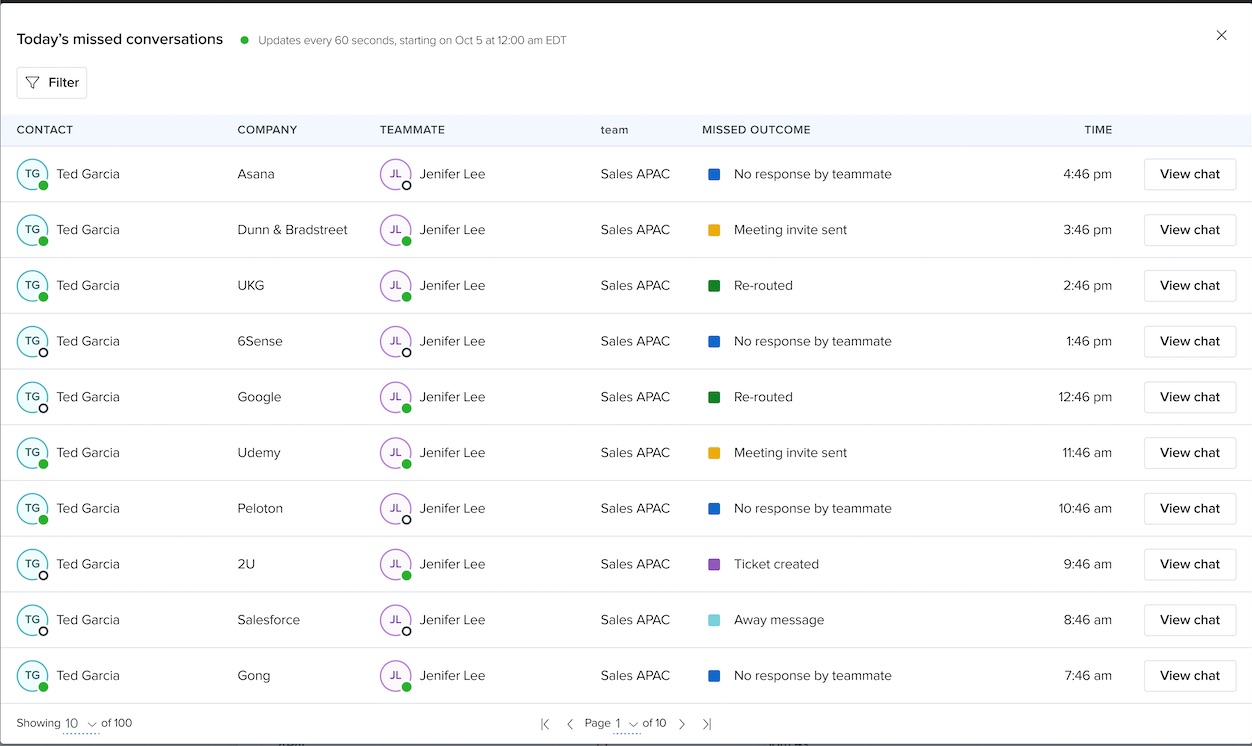The image size is (1252, 746).
Task: View chat for the Asana conversation
Action: click(1190, 174)
